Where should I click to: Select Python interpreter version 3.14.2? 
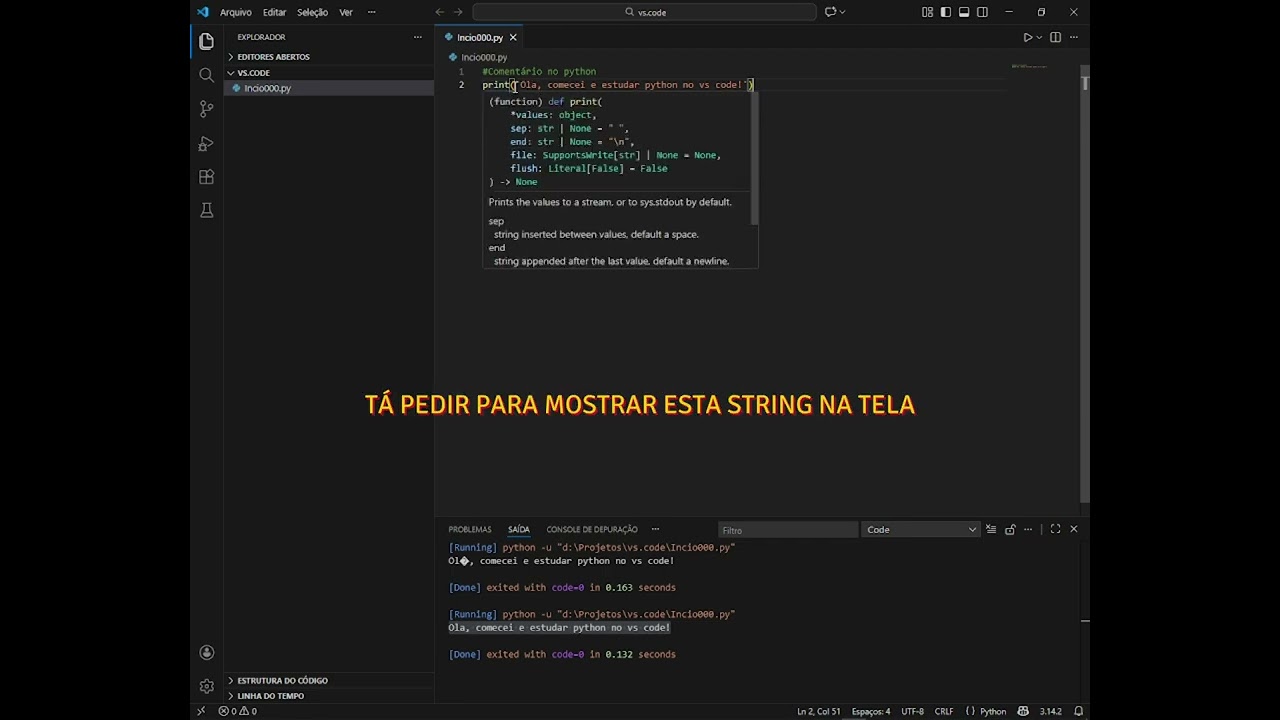pos(1050,711)
